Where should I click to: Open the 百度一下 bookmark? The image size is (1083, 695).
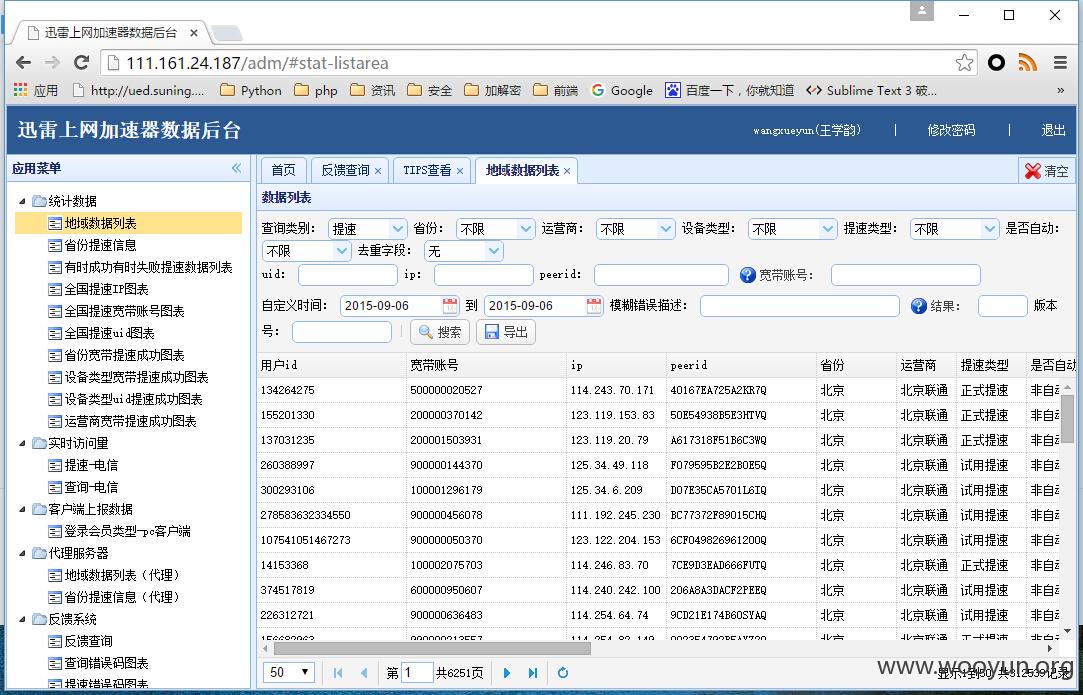[x=729, y=91]
